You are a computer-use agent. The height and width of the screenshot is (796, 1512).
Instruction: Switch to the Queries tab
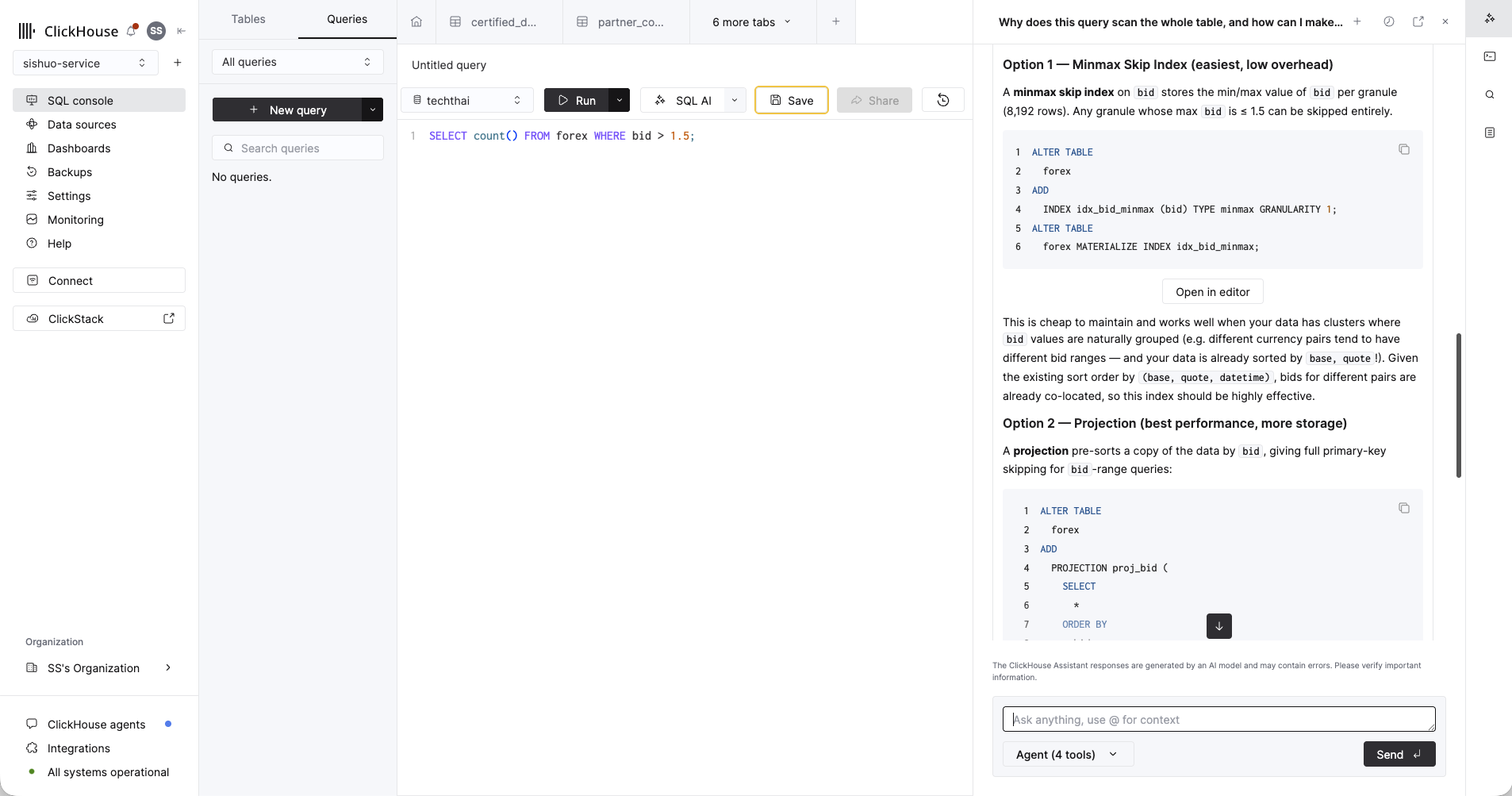coord(347,19)
